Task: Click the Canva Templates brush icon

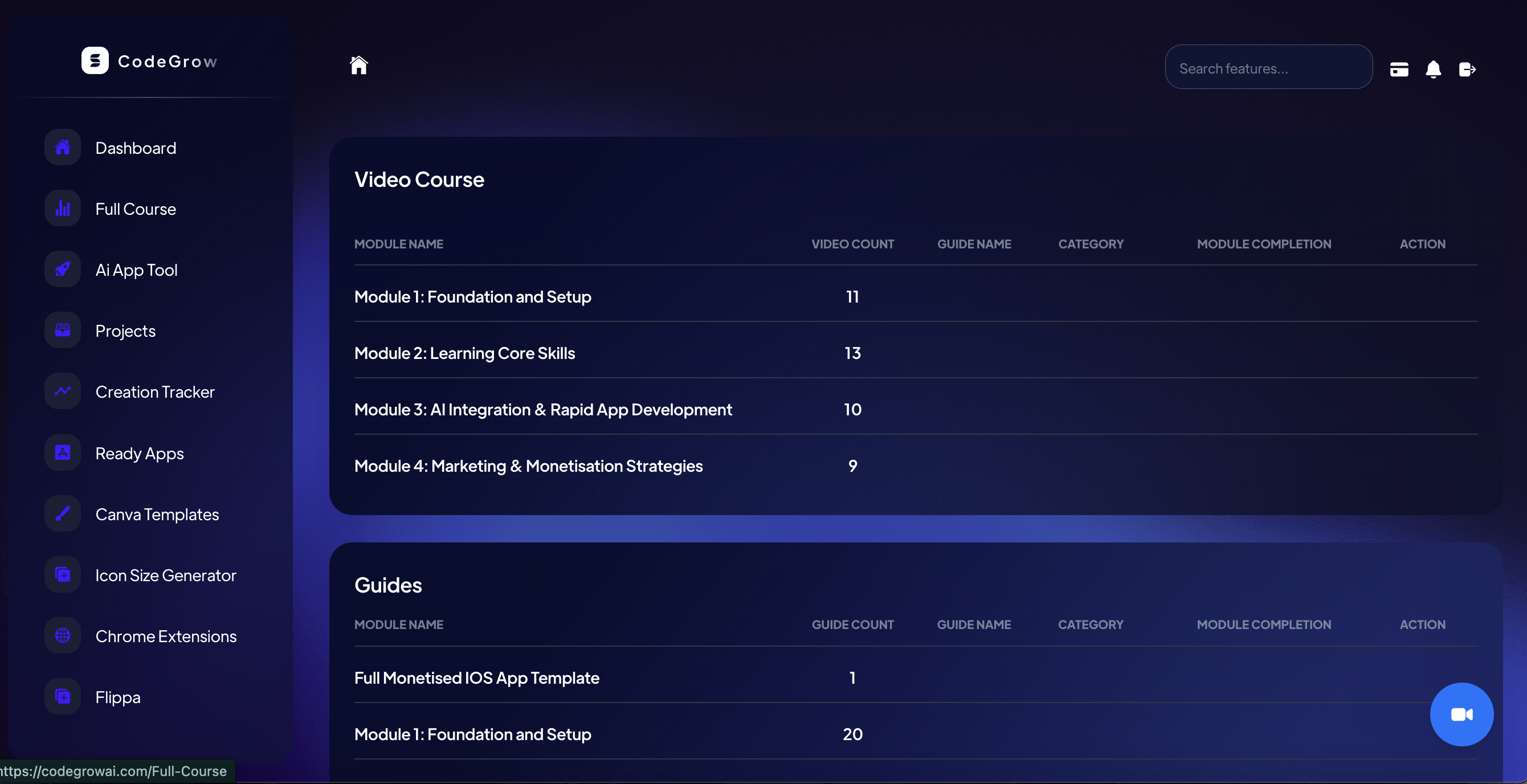Action: tap(63, 514)
